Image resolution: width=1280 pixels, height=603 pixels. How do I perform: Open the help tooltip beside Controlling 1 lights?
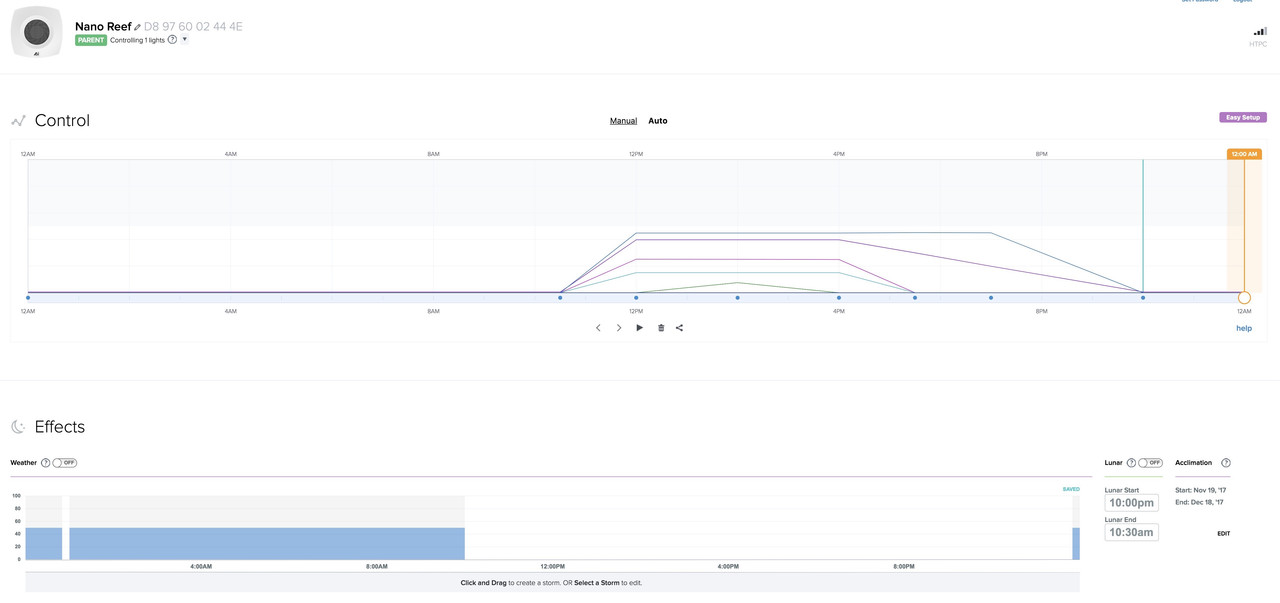[172, 40]
